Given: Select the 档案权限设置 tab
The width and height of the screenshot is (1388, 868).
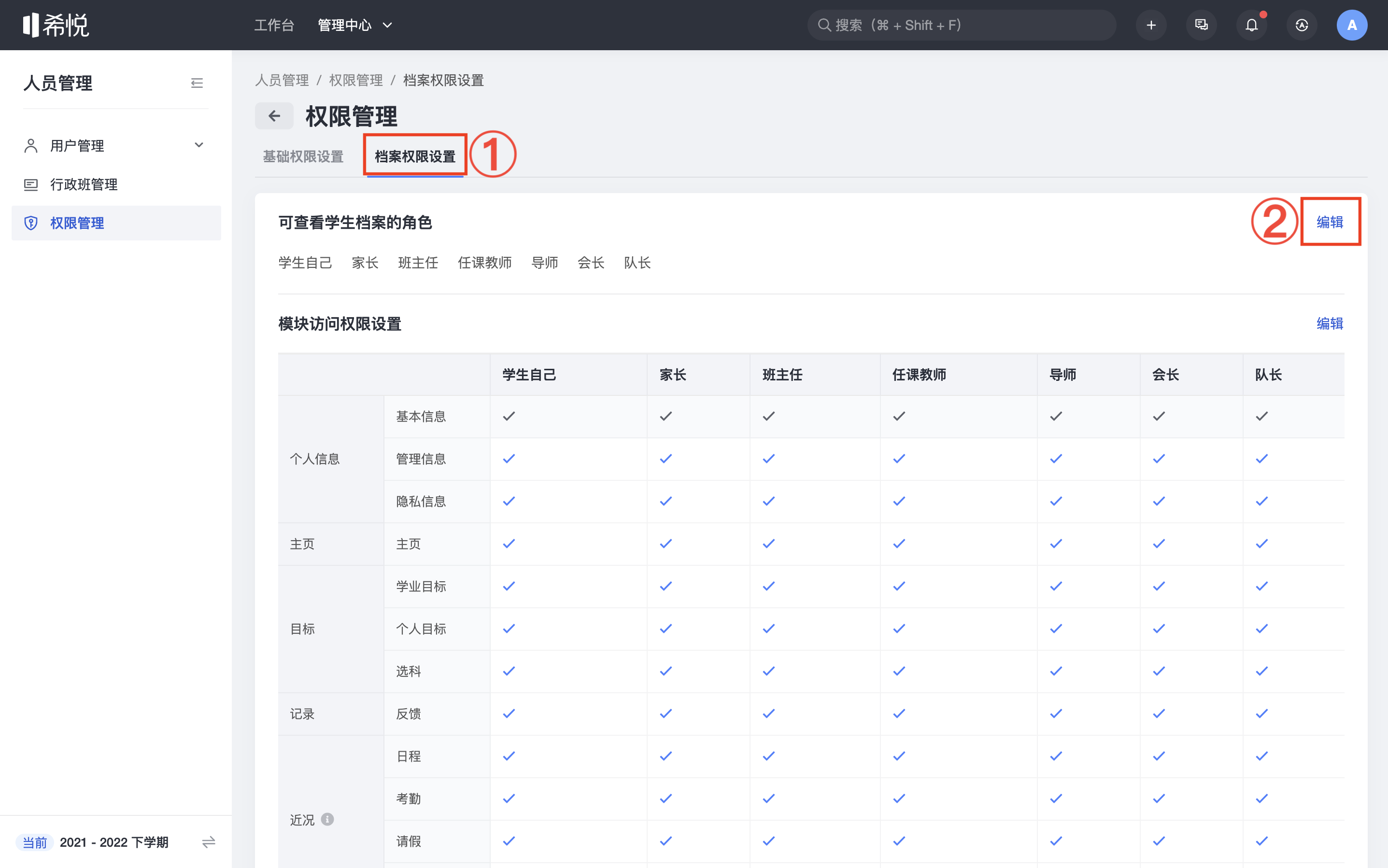Looking at the screenshot, I should point(415,156).
